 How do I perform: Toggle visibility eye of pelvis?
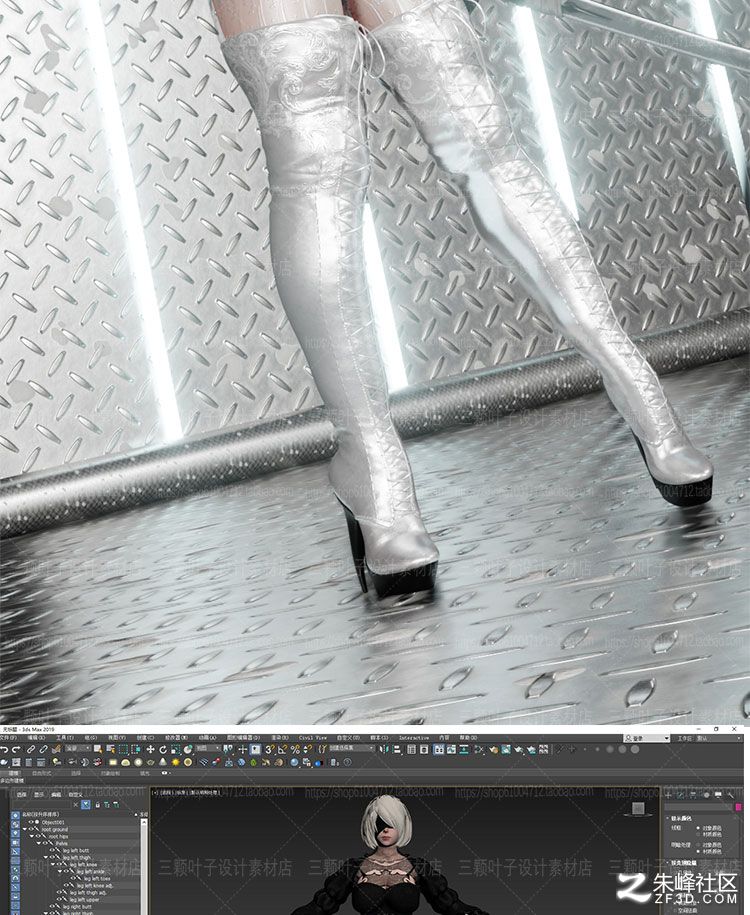45,843
